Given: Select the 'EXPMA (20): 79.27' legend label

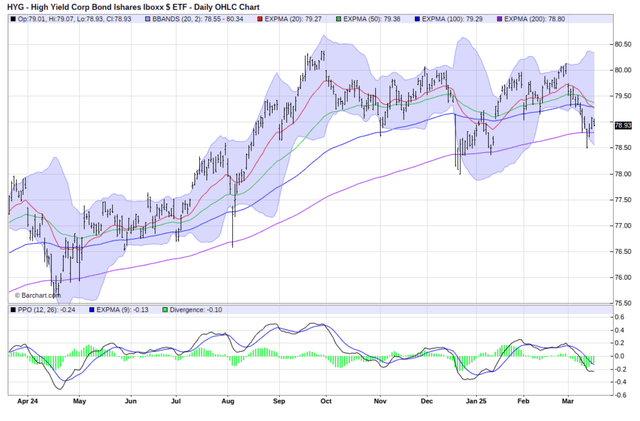Looking at the screenshot, I should tap(293, 19).
